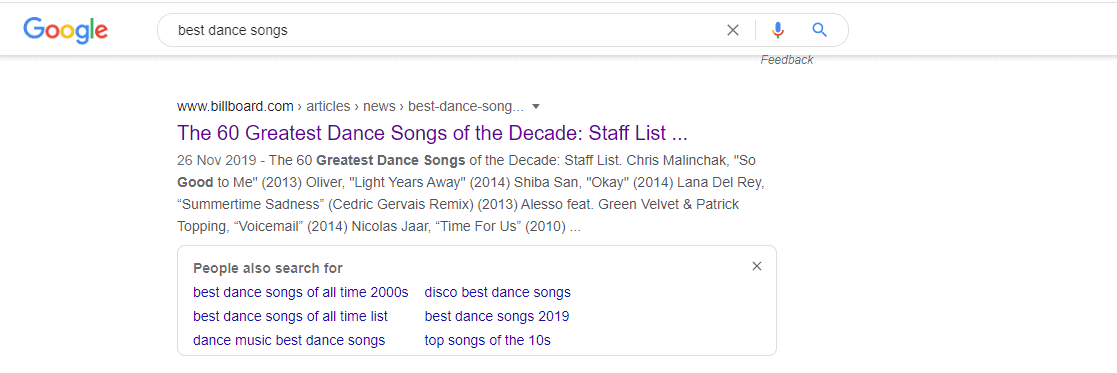The image size is (1117, 373).
Task: Click the 'People also search for' heading
Action: (268, 268)
